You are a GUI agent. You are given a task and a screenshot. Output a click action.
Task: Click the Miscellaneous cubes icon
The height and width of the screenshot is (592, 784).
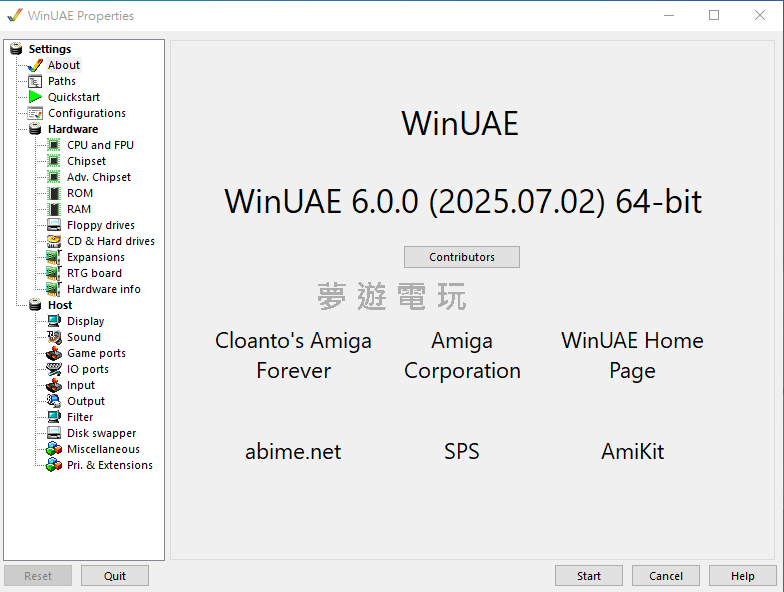[54, 449]
